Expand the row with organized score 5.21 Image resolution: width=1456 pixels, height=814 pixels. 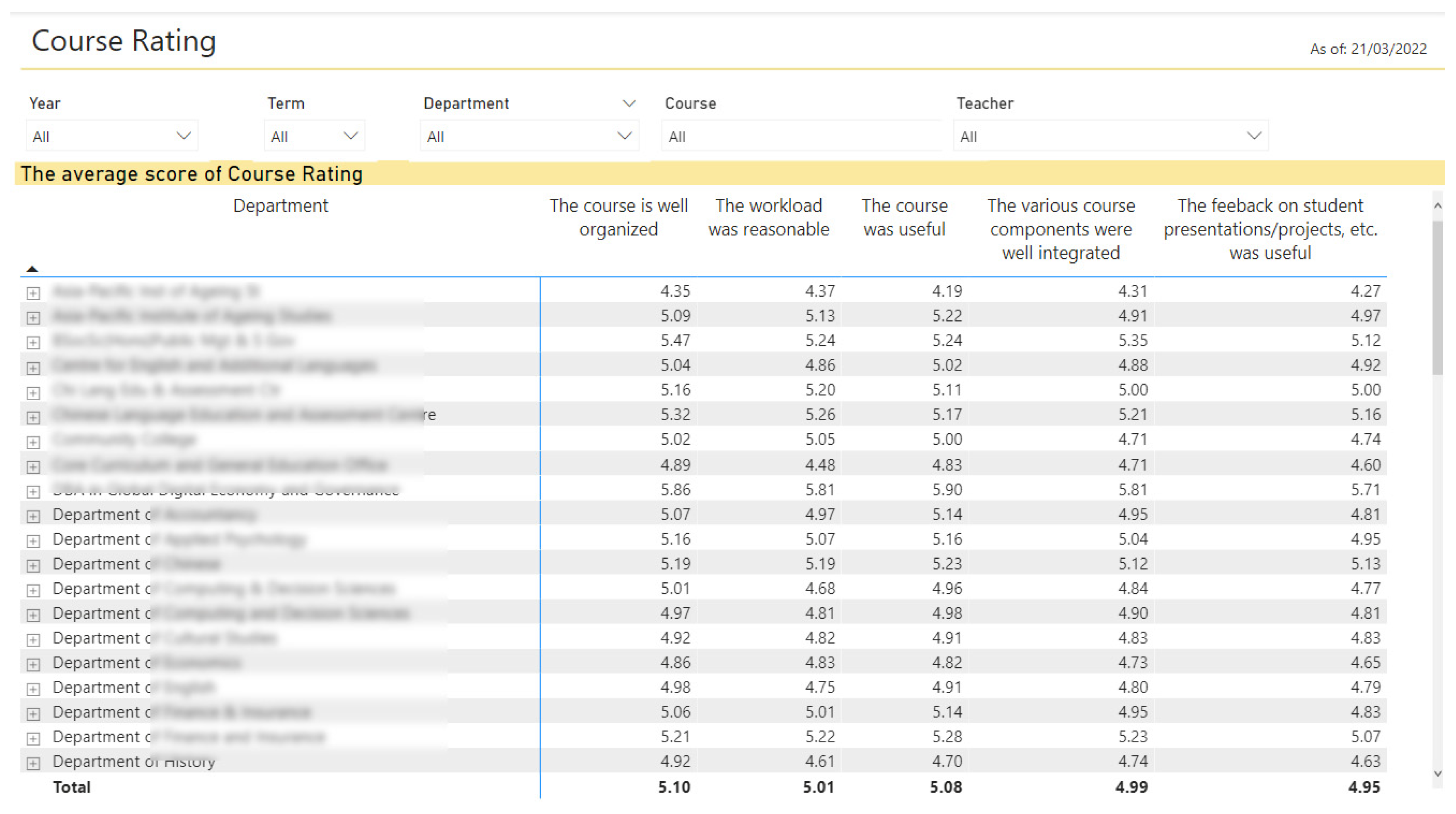point(33,739)
